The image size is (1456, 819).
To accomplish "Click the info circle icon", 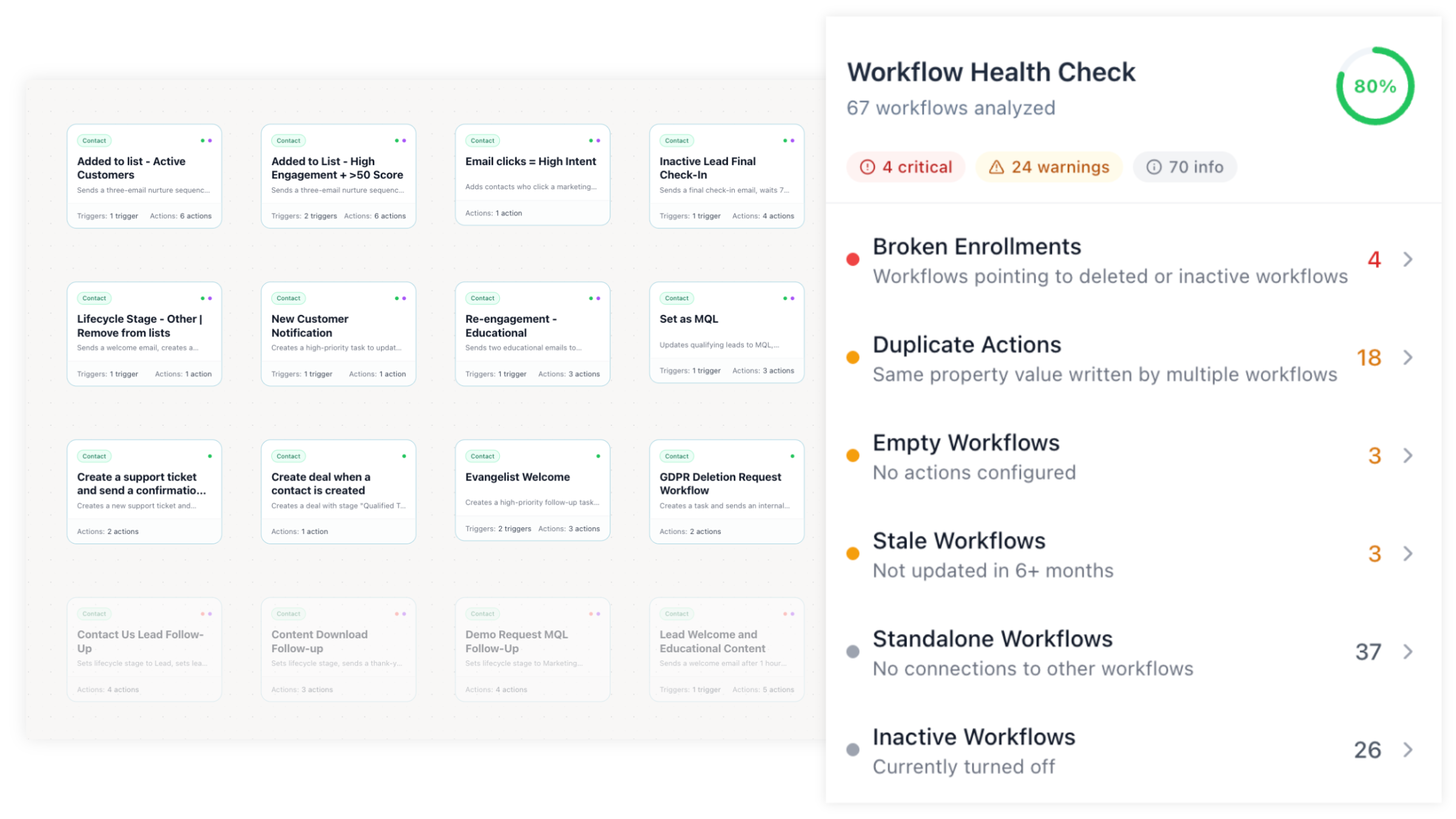I will [x=1154, y=167].
